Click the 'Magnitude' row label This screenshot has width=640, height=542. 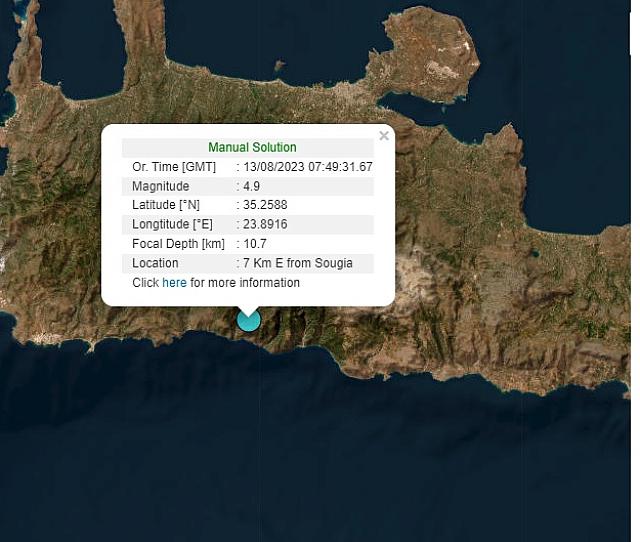(160, 186)
